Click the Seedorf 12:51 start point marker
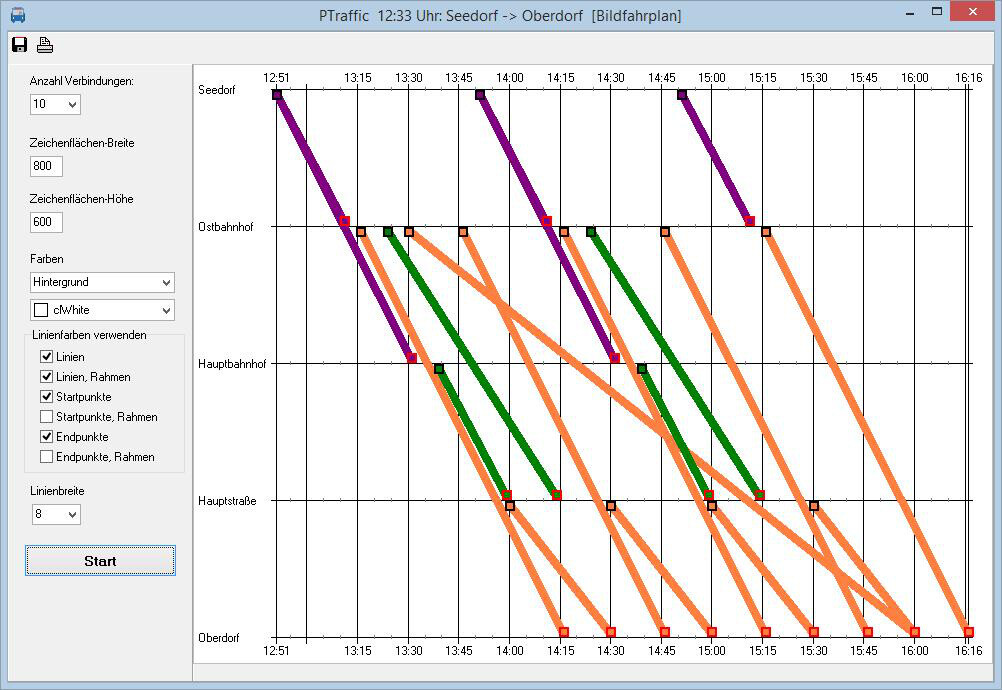The height and width of the screenshot is (690, 1002). tap(277, 95)
